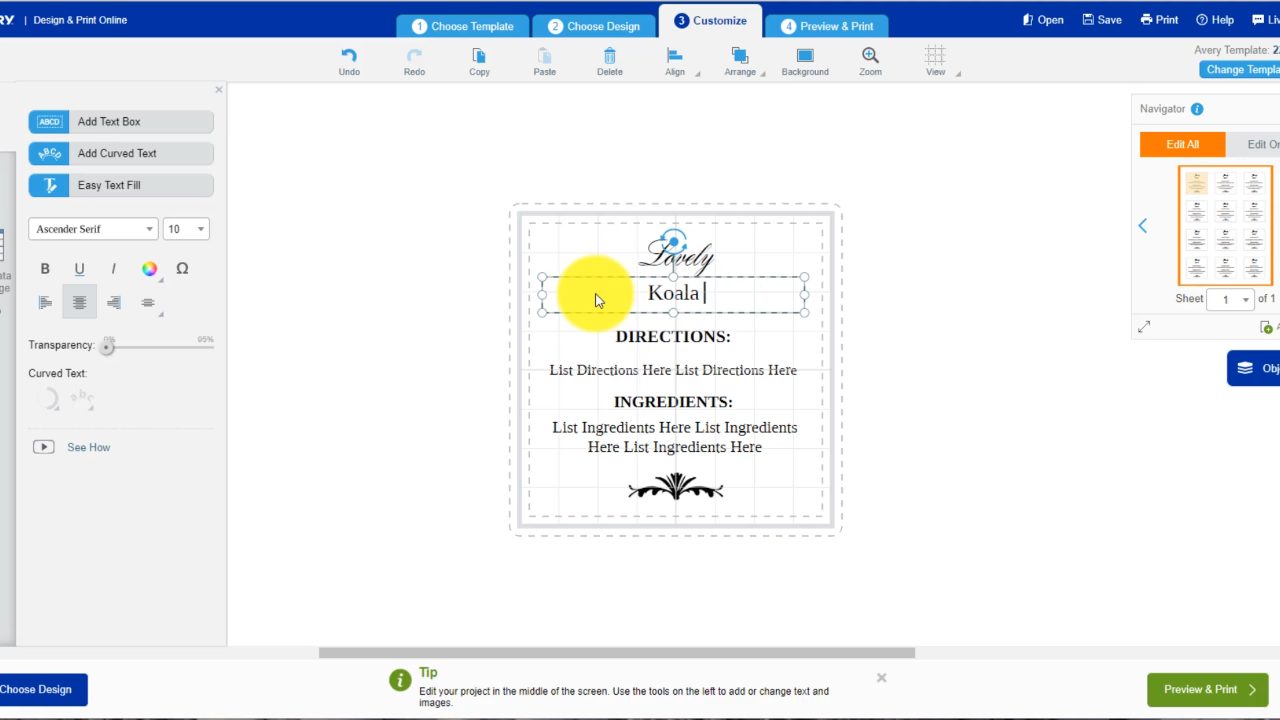Toggle underline formatting
1280x720 pixels.
[x=79, y=268]
